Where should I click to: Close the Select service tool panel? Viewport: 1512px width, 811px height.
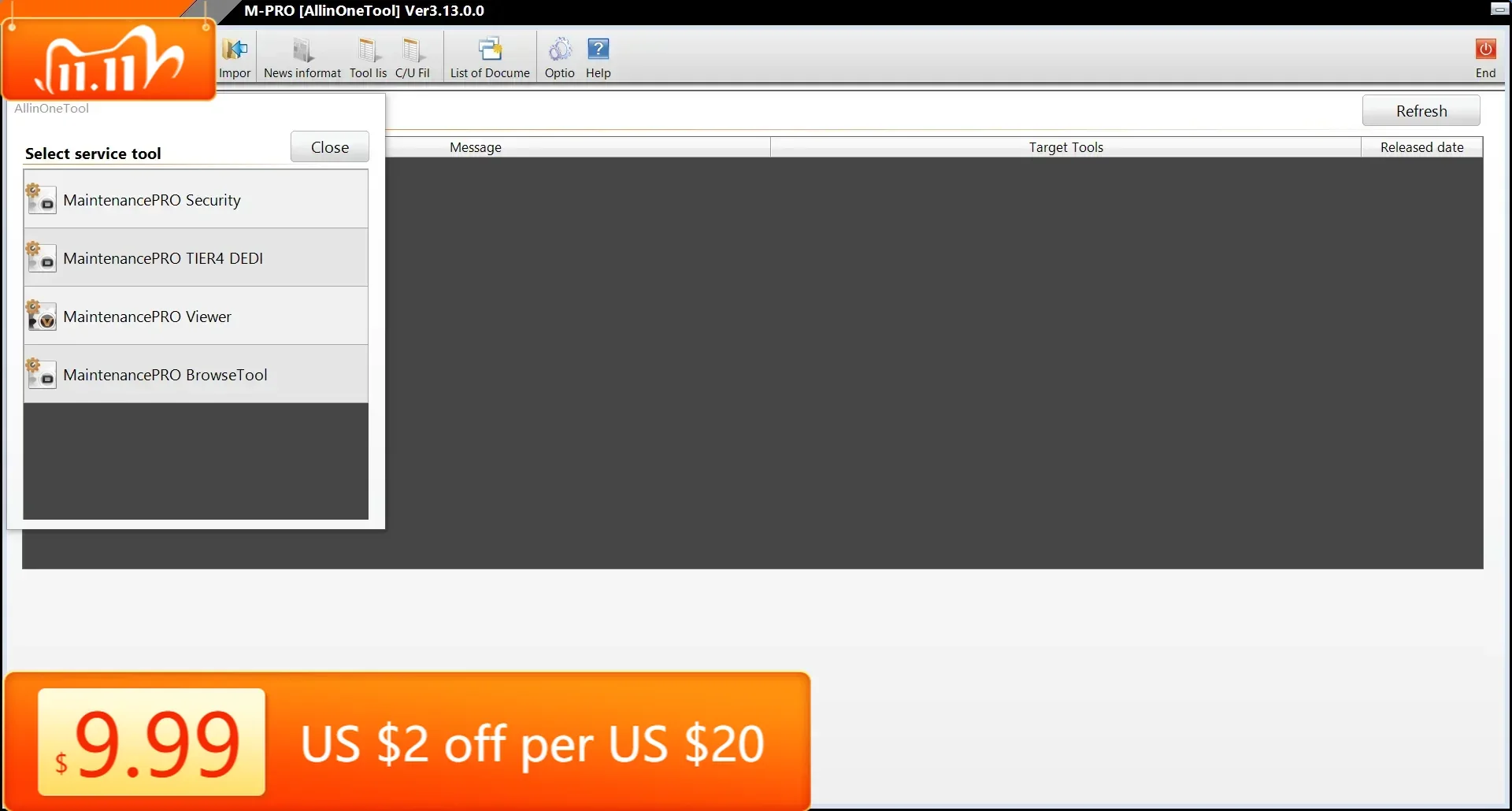coord(330,147)
